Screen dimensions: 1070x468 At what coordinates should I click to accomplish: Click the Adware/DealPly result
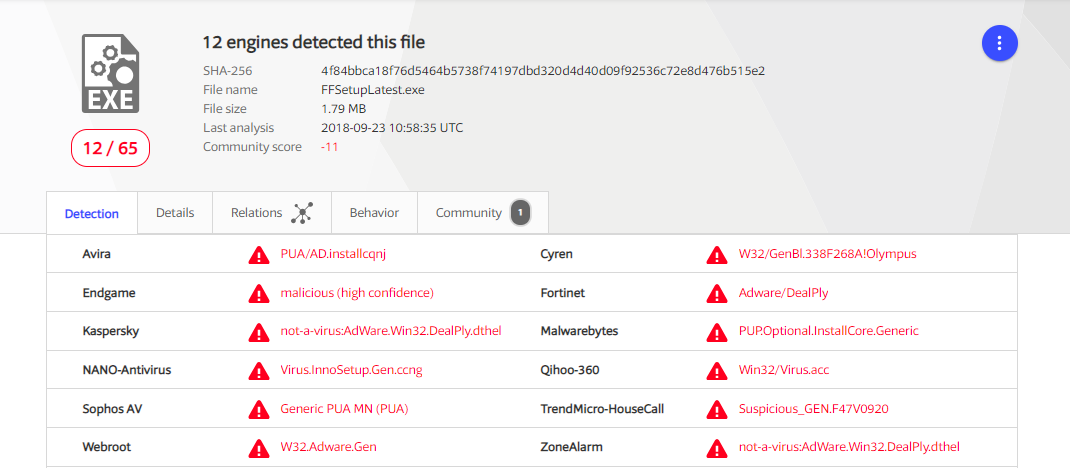[x=783, y=293]
